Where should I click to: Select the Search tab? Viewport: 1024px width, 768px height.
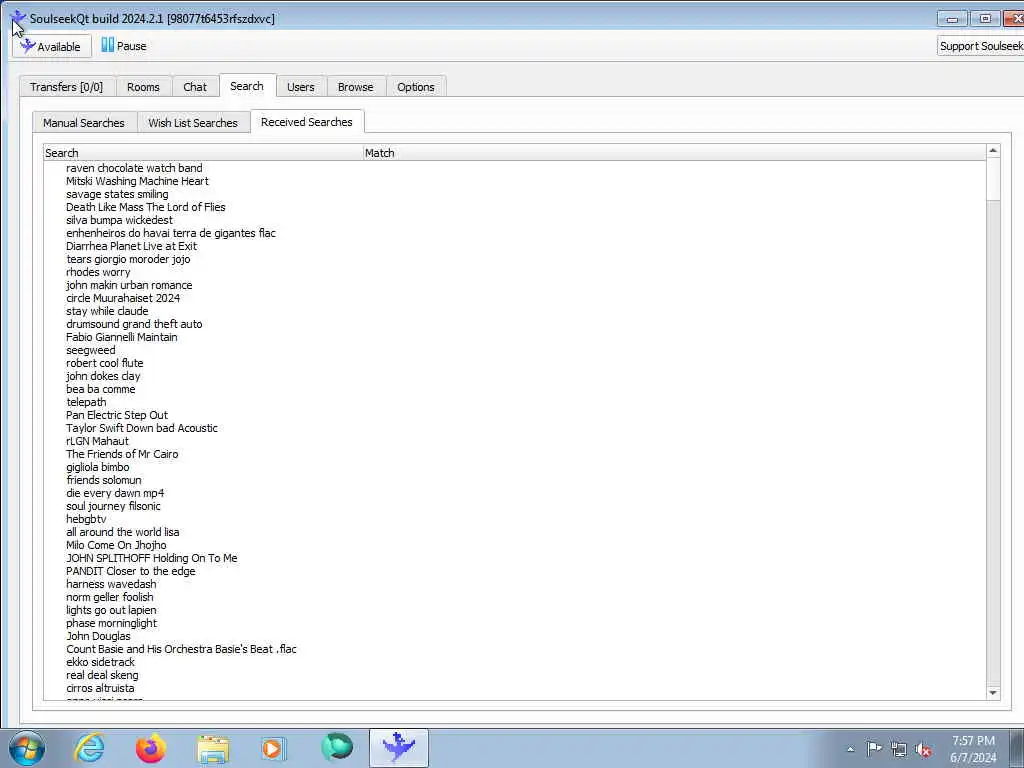(247, 86)
